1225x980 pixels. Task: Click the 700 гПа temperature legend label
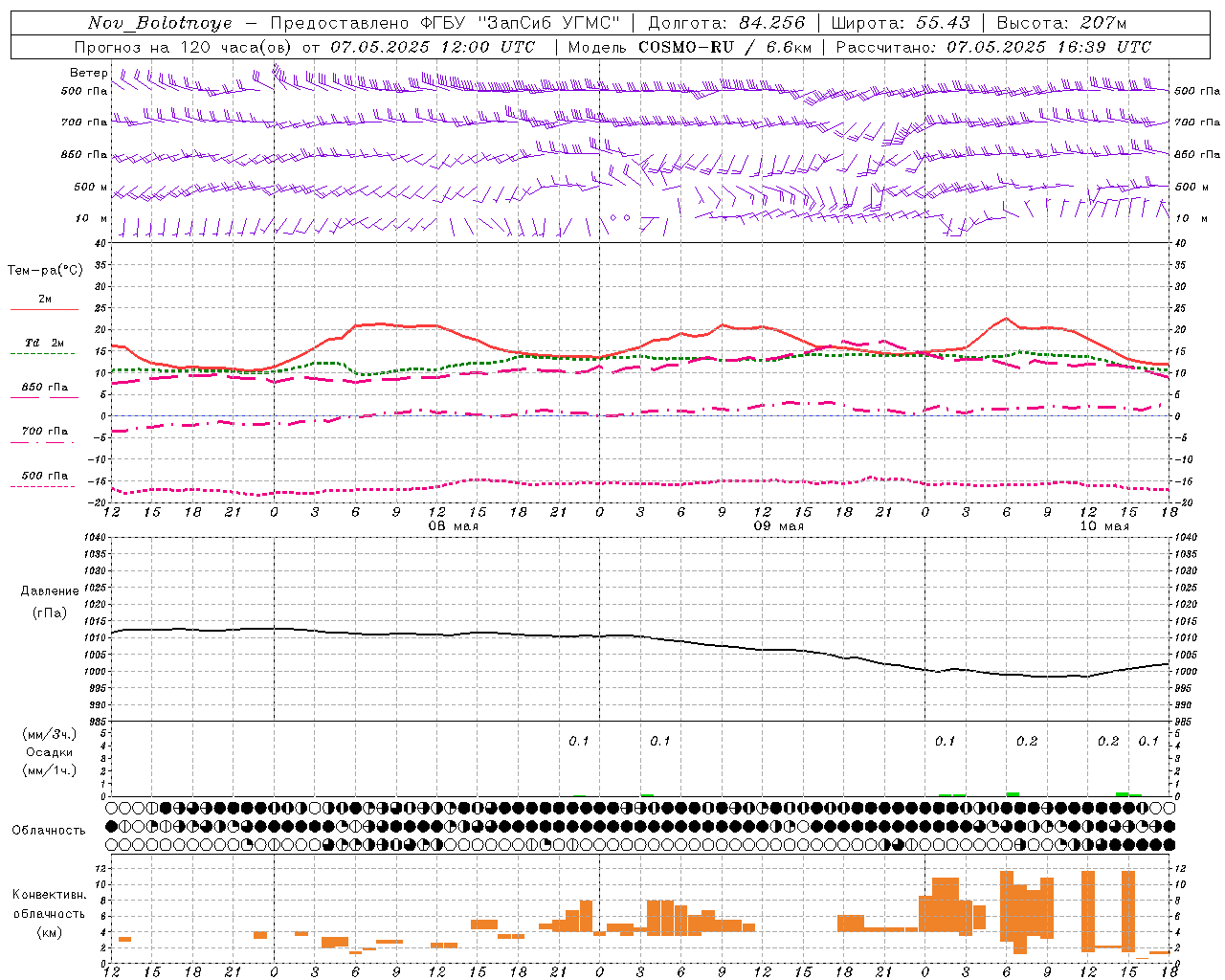coord(45,432)
